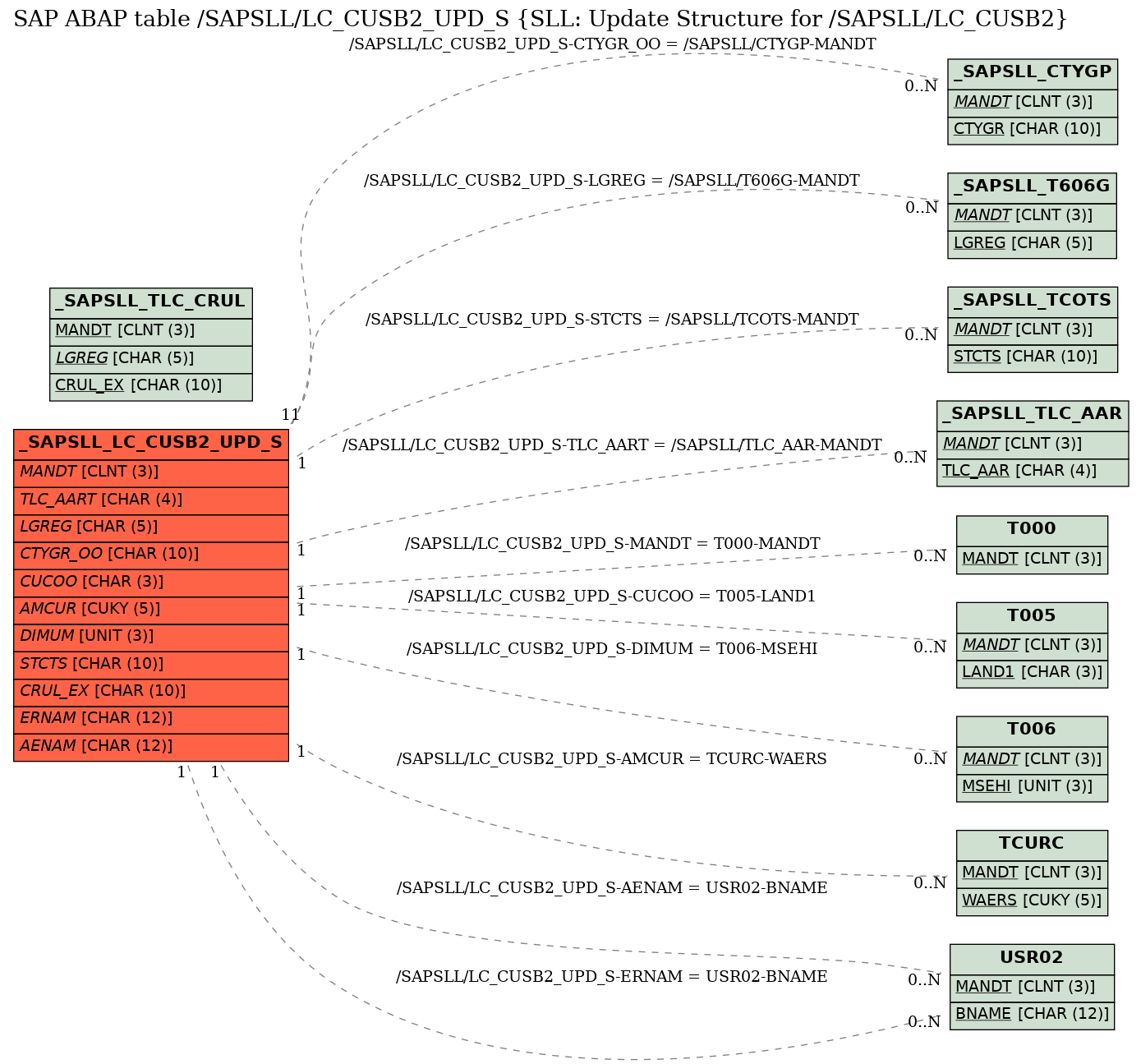Click LAND1 [CHAR (3)] in T005
This screenshot has width=1141, height=1064.
pyautogui.click(x=1032, y=673)
